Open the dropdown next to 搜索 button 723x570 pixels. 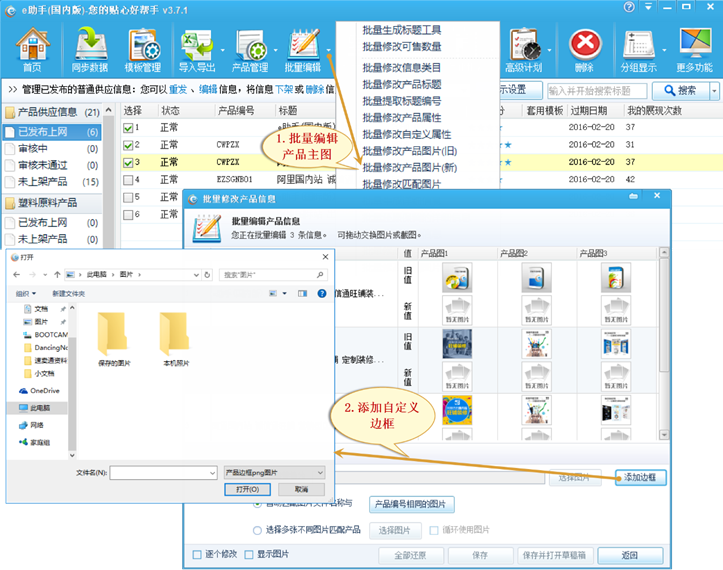[714, 90]
